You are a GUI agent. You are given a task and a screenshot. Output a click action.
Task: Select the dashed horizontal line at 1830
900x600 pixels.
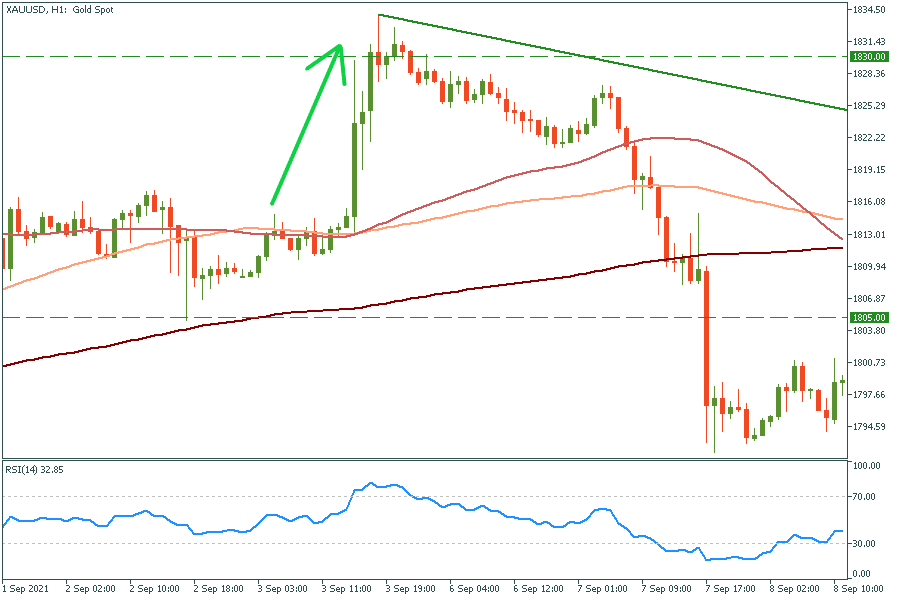click(x=150, y=57)
